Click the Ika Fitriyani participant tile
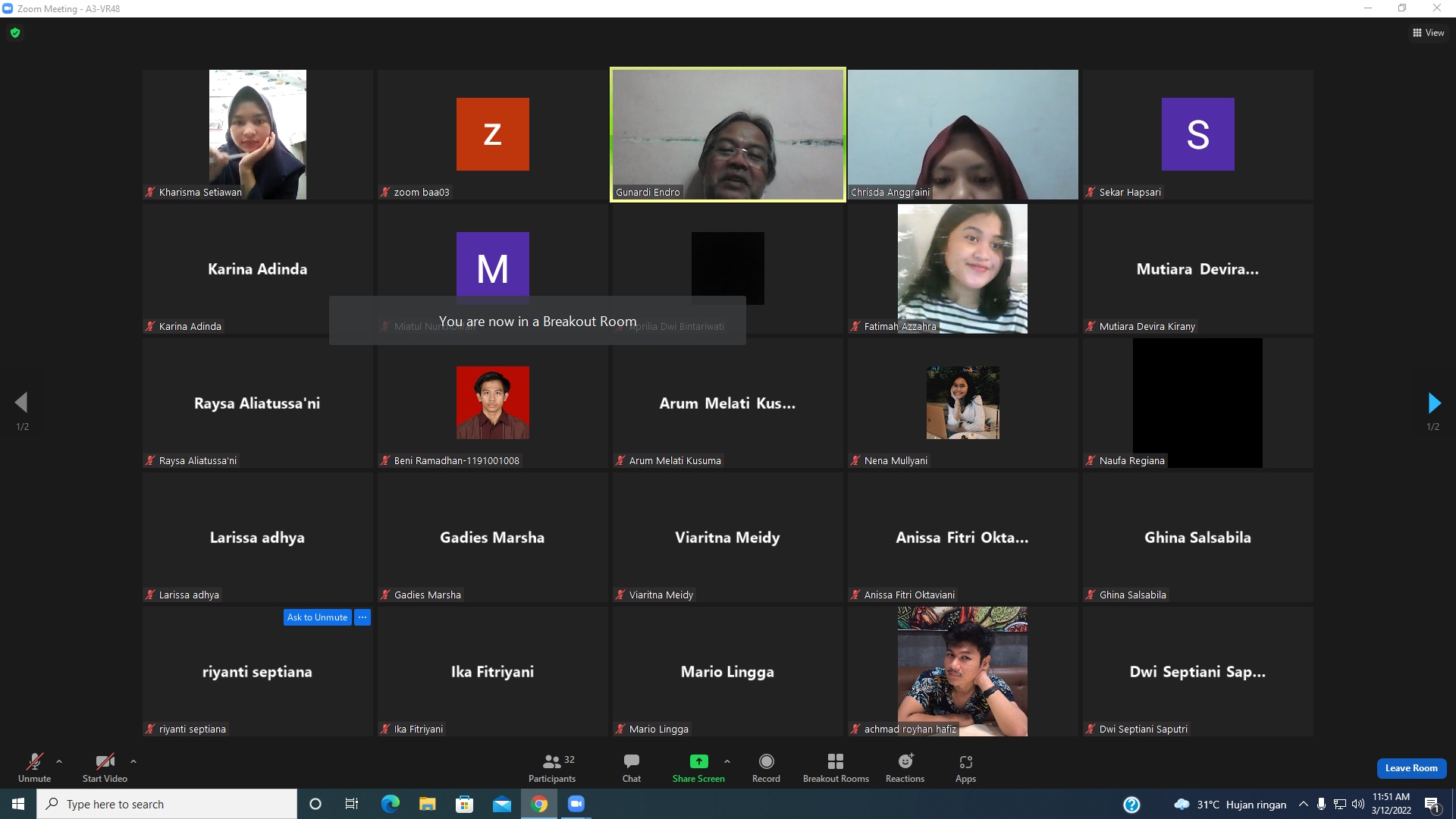1456x819 pixels. coord(493,671)
